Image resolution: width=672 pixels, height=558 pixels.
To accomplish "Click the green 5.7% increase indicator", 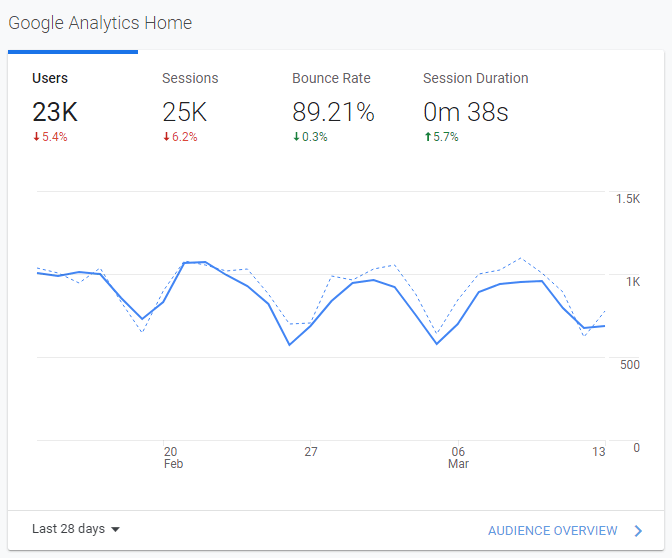I will coord(441,137).
